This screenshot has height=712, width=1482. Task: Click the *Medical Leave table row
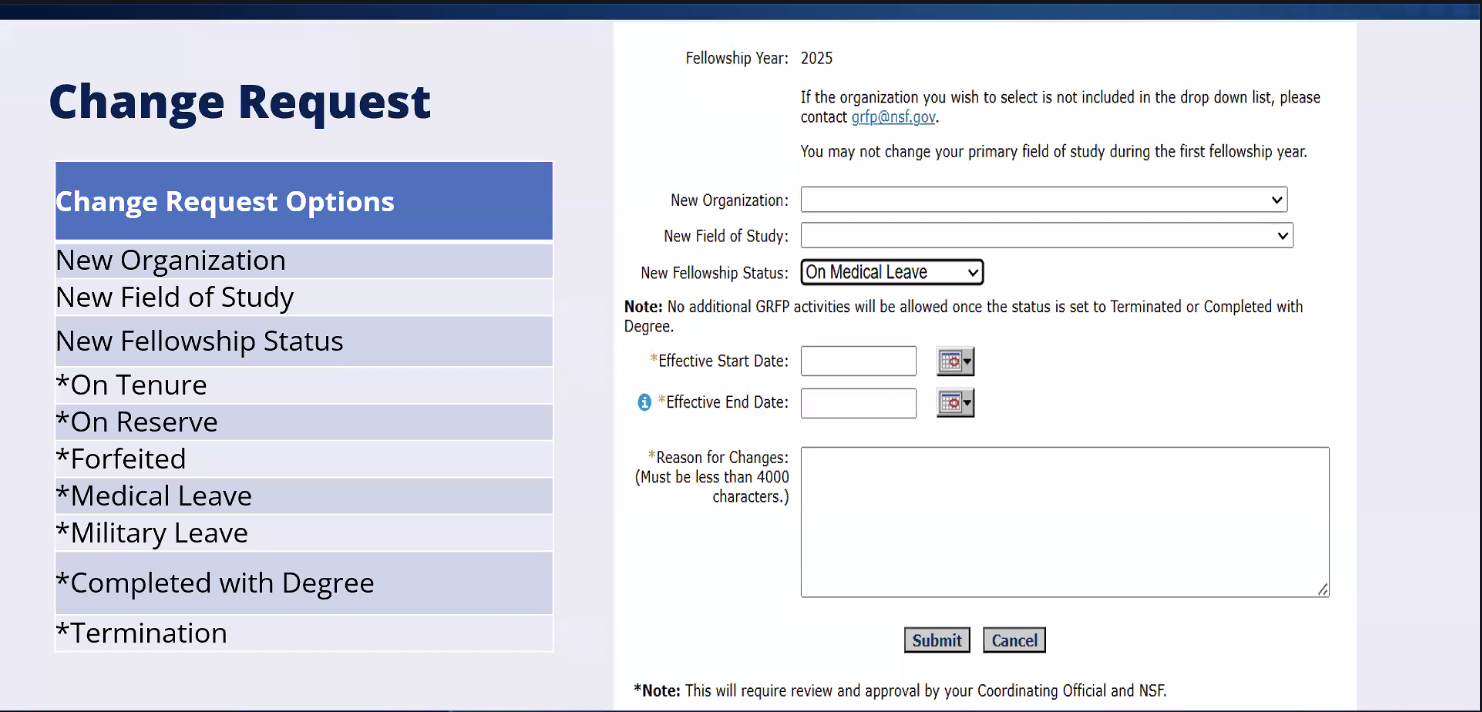304,496
